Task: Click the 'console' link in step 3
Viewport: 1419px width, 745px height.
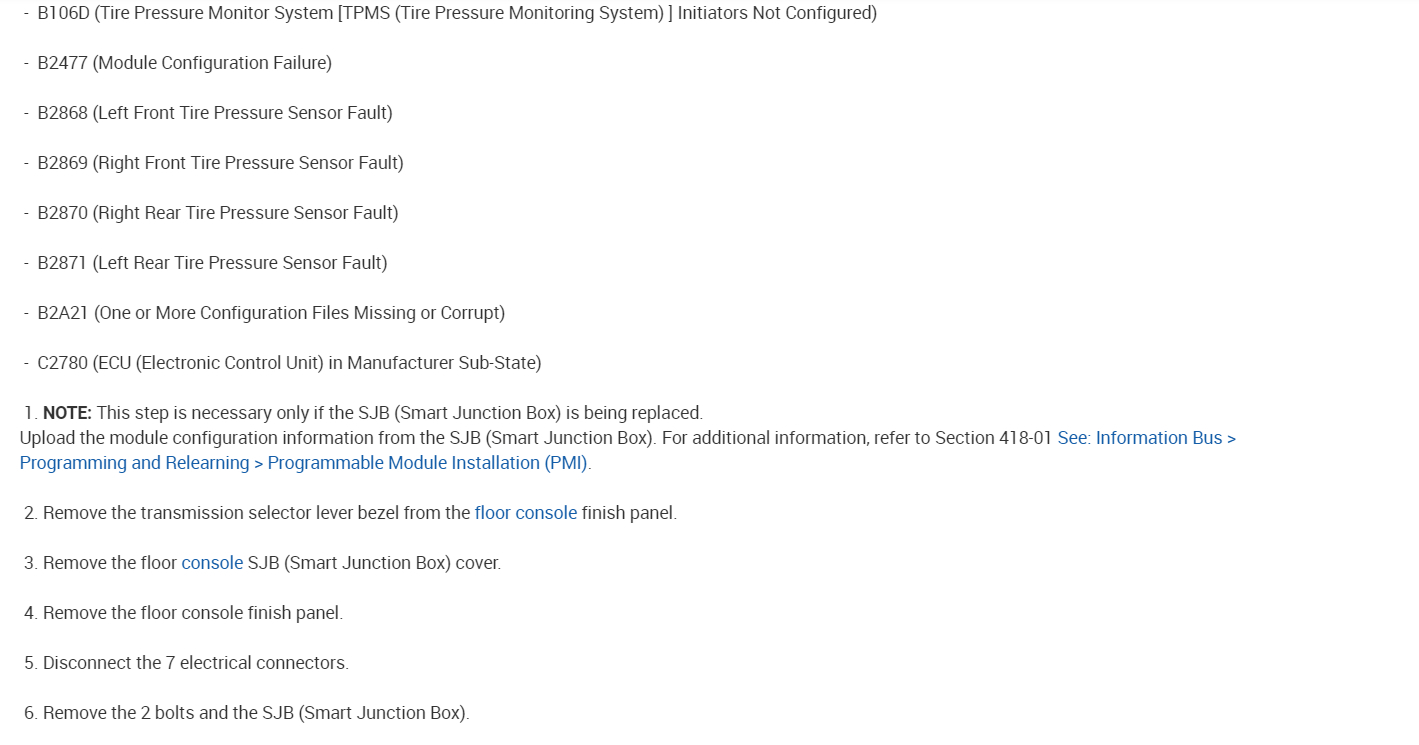Action: pos(212,563)
